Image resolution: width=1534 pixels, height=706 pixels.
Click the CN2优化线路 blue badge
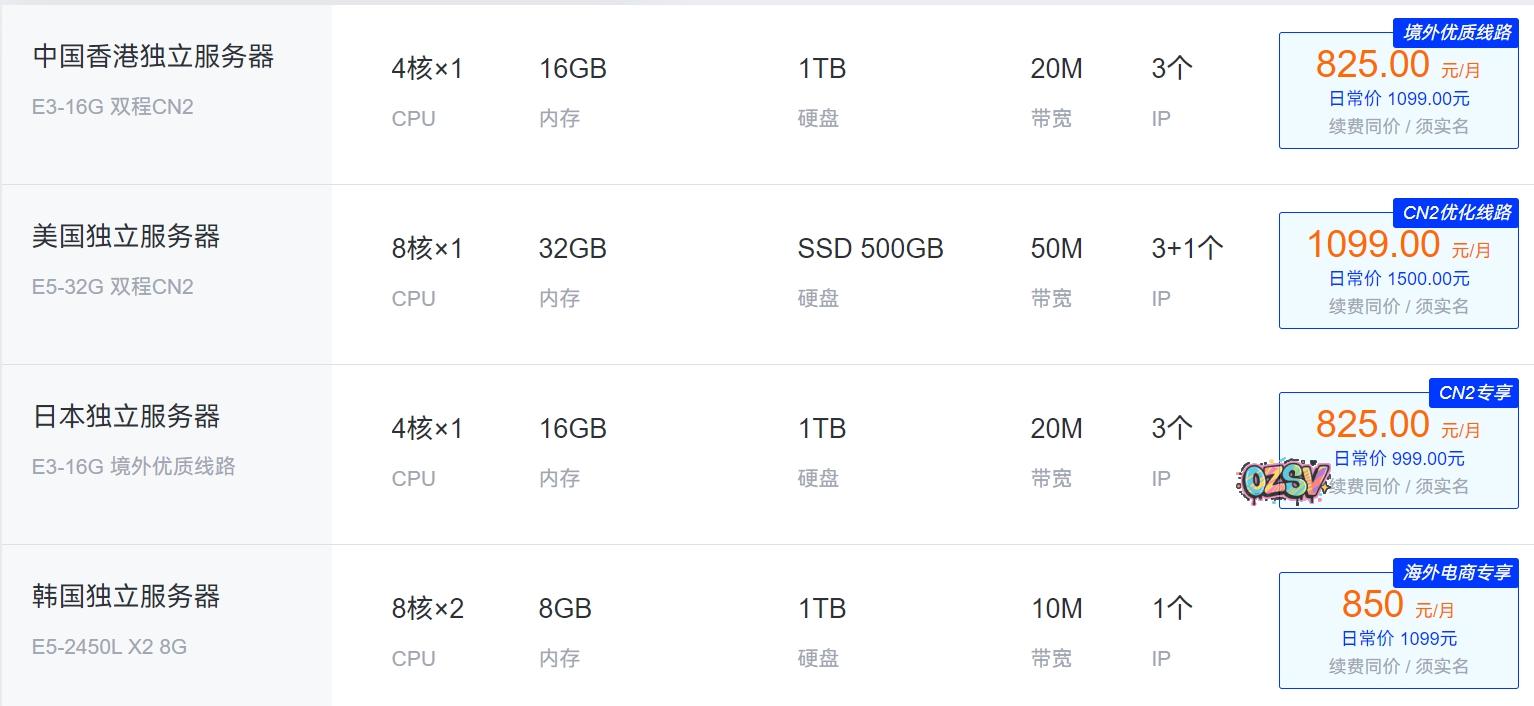[1456, 213]
